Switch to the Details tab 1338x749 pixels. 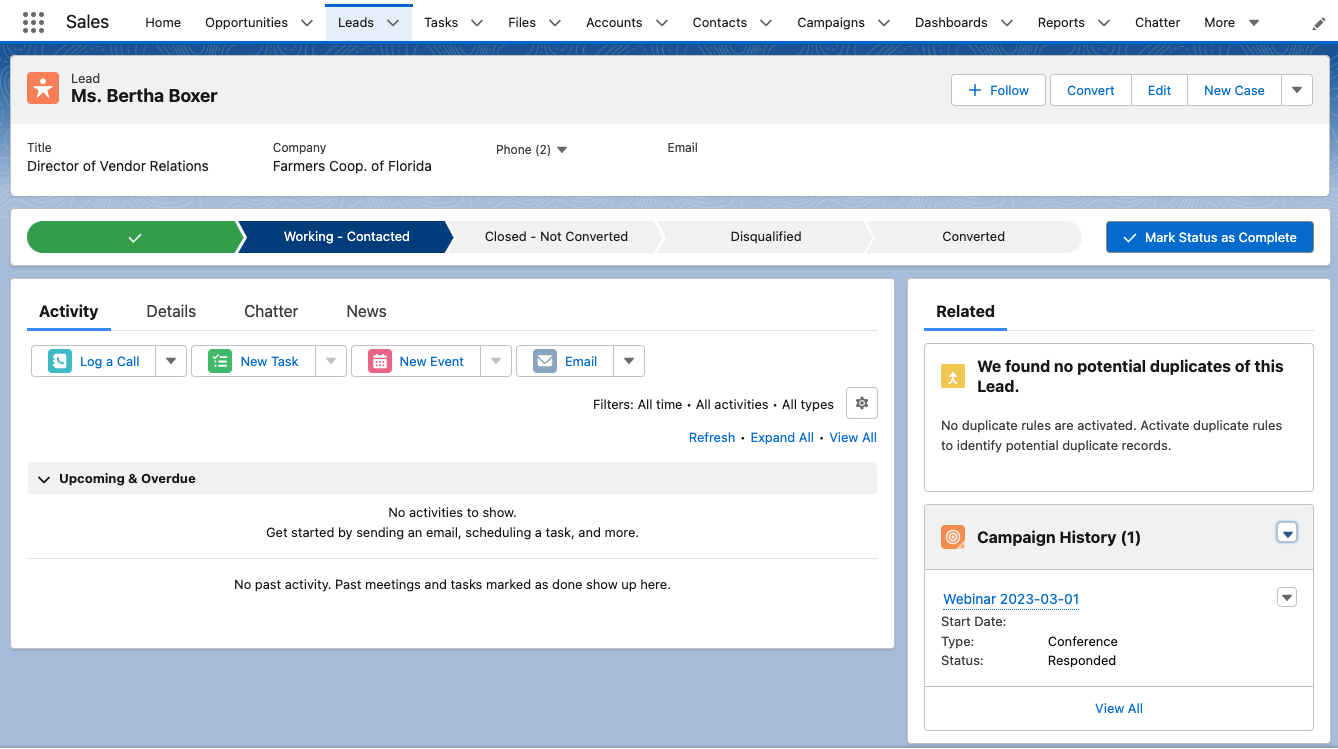pyautogui.click(x=170, y=311)
